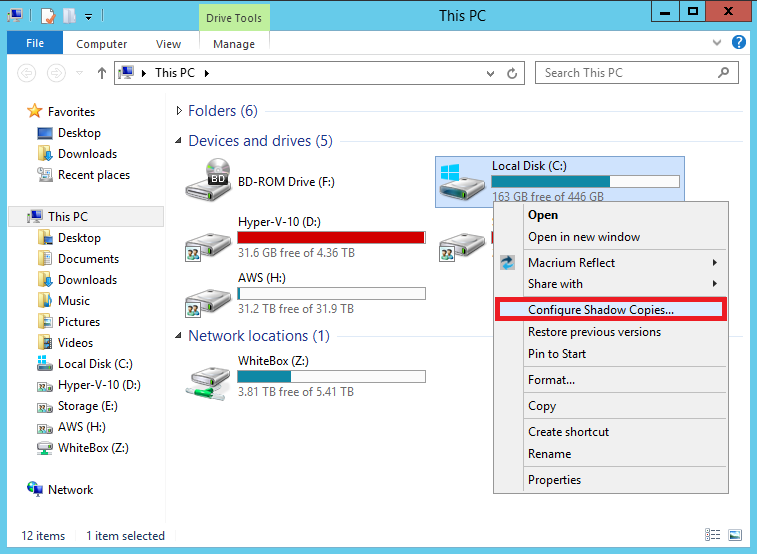This screenshot has width=757, height=554.
Task: Collapse the Network locations group
Action: pyautogui.click(x=178, y=335)
